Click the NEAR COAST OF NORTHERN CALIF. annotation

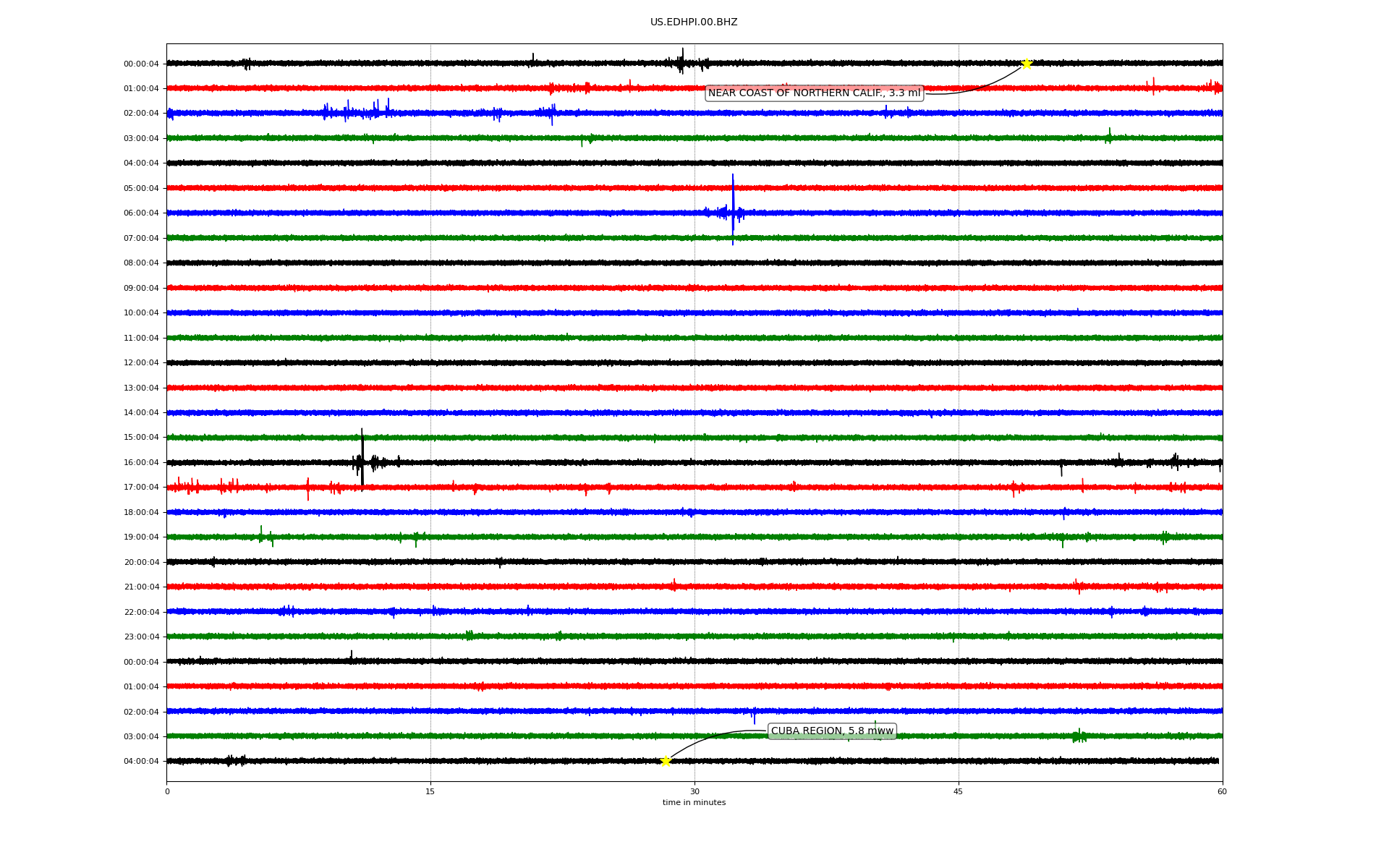(x=814, y=93)
